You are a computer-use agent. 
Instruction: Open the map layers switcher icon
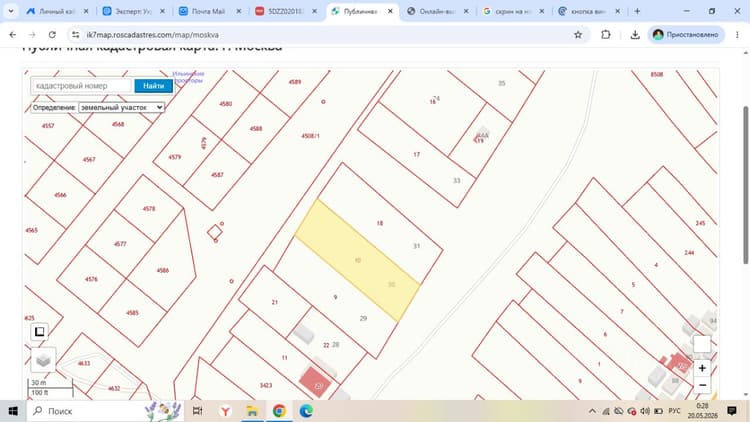(43, 360)
